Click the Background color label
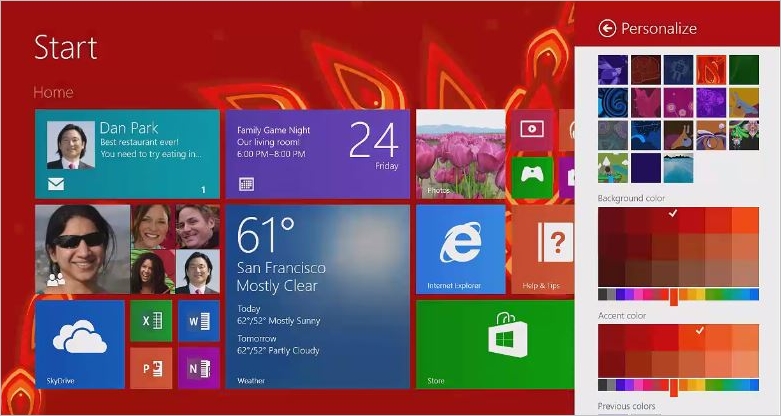This screenshot has height=416, width=781. pos(632,198)
